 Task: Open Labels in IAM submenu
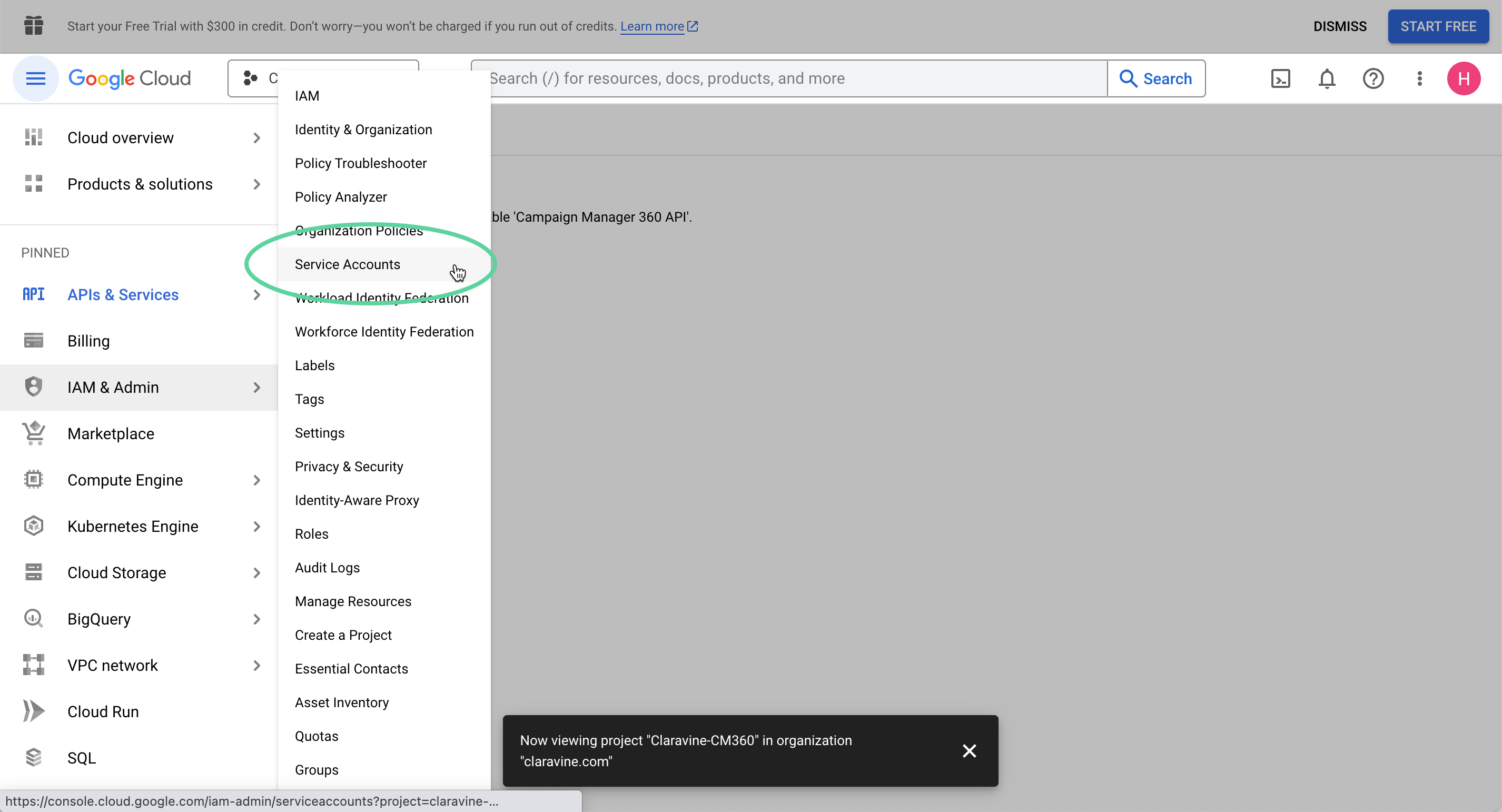[384, 365]
